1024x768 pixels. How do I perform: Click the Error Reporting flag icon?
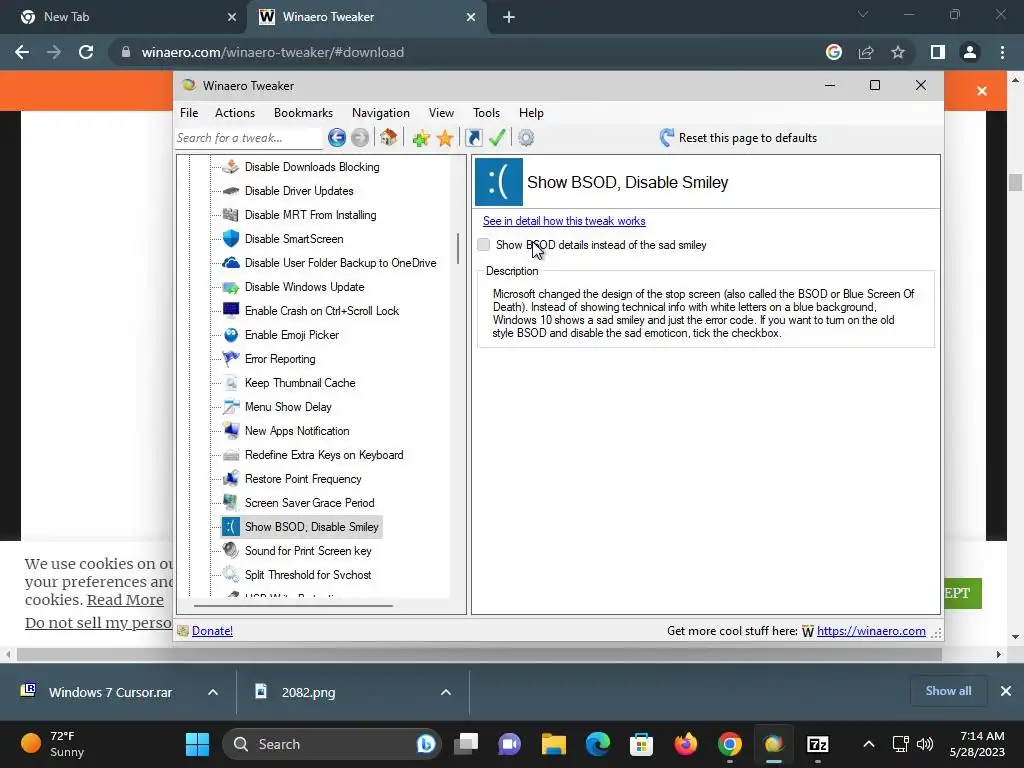[231, 359]
